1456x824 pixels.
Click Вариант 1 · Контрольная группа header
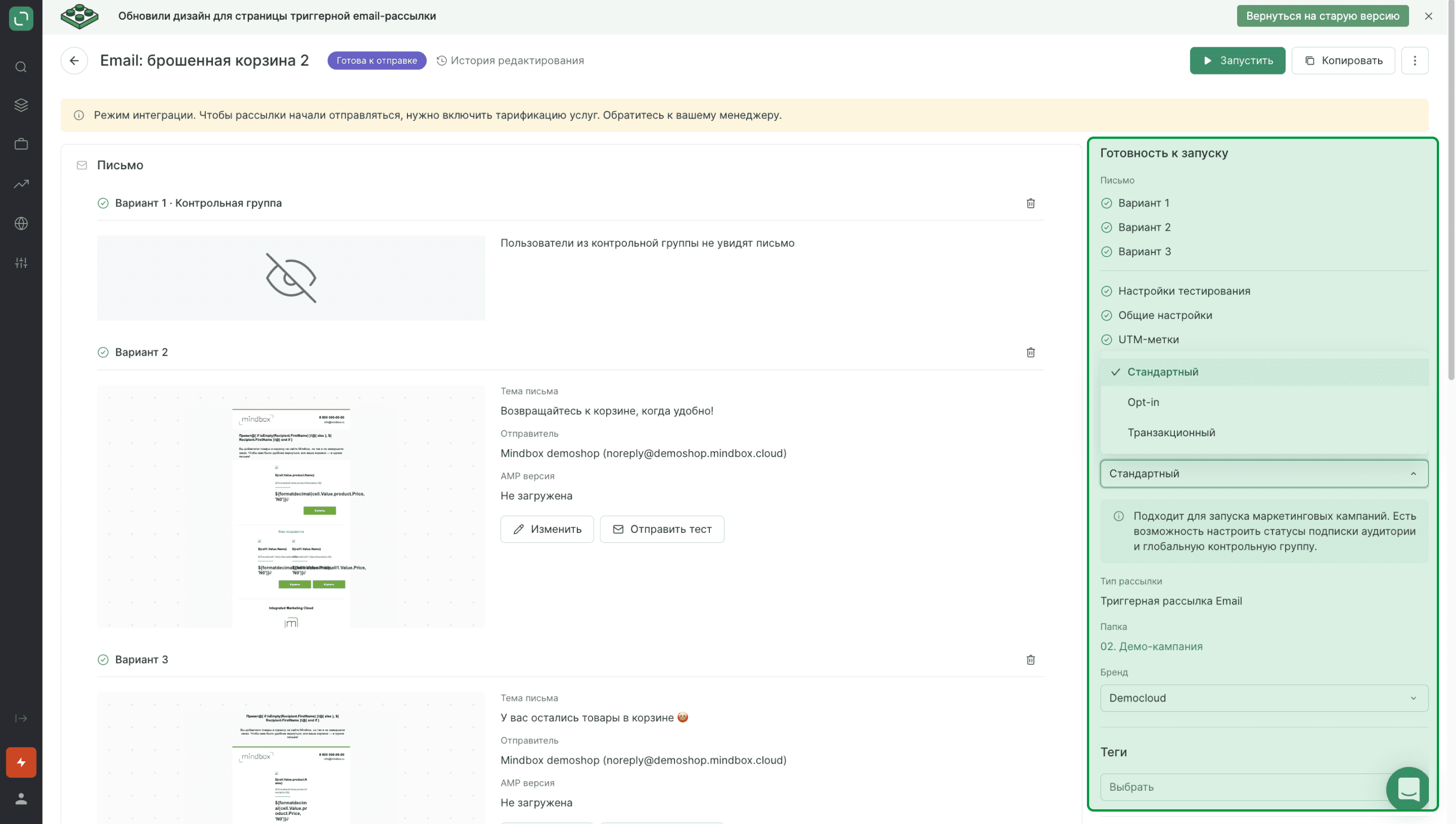[x=198, y=203]
